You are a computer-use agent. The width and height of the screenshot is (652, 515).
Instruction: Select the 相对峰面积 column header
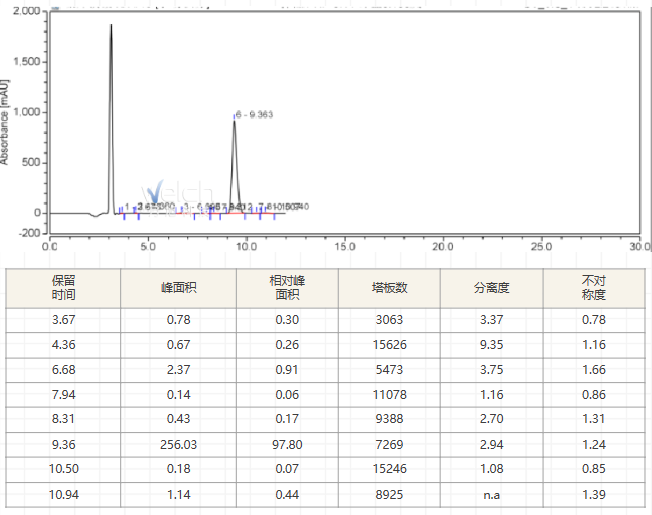288,288
